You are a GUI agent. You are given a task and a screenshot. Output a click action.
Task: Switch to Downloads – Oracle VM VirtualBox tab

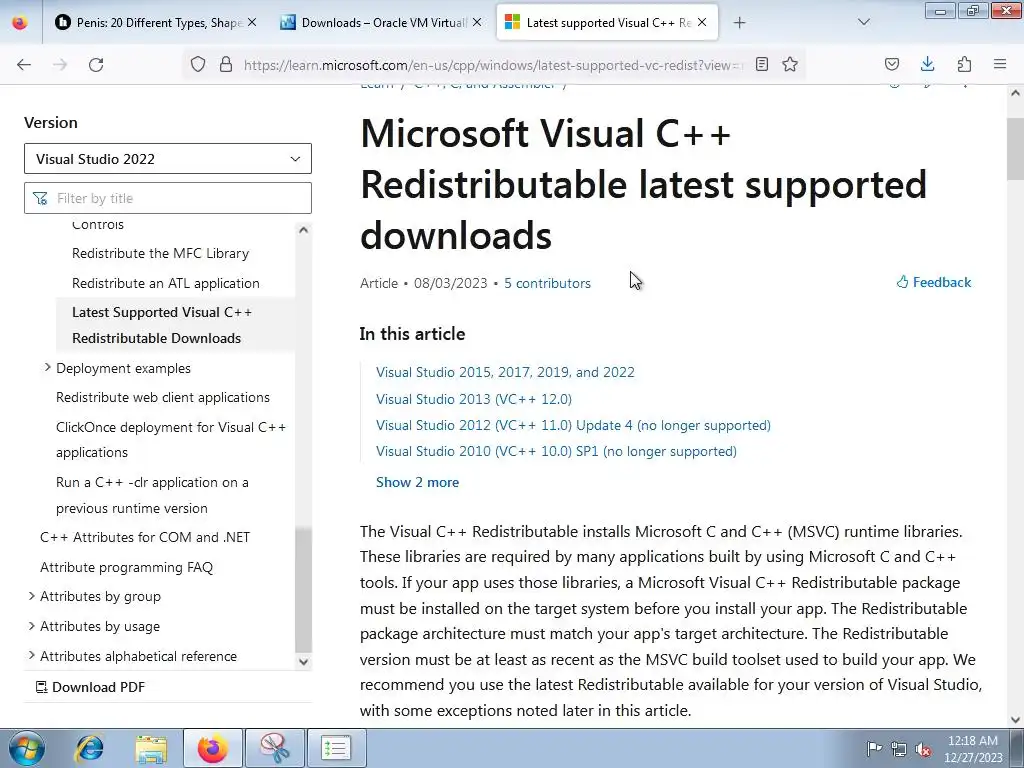pos(382,22)
